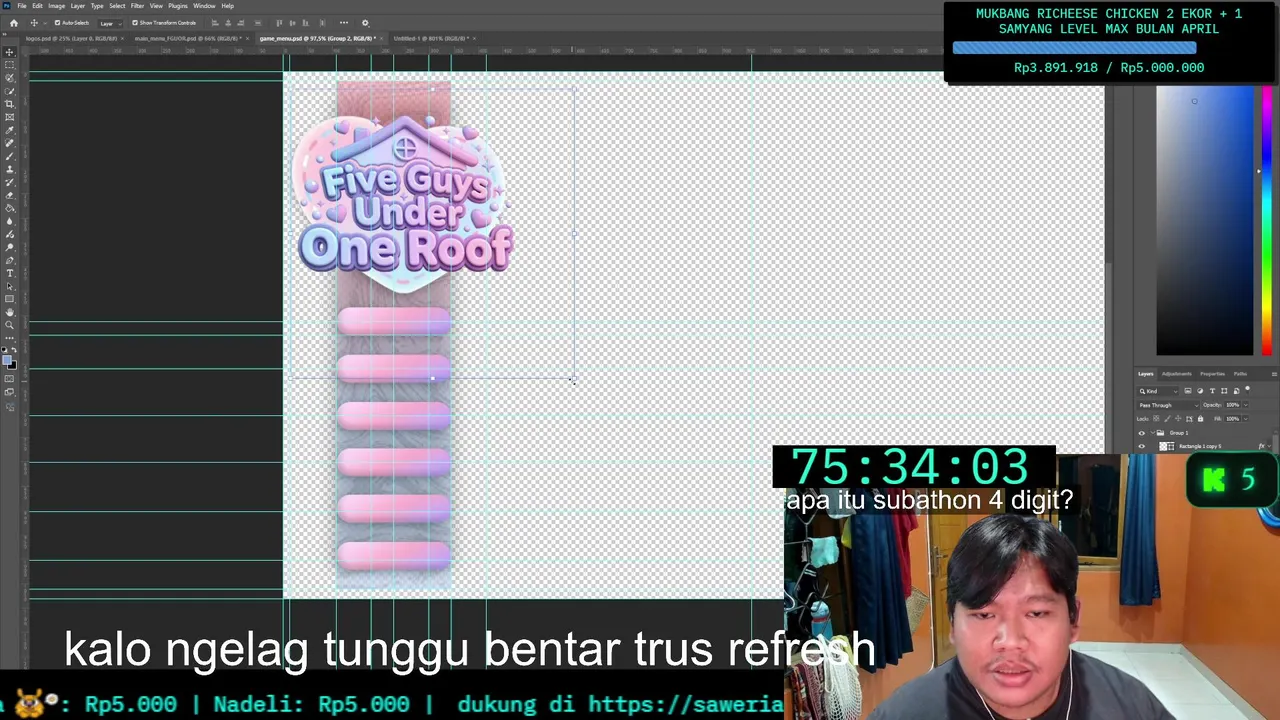Open the Move tool preset picker arrow
The height and width of the screenshot is (720, 1280).
[x=45, y=23]
